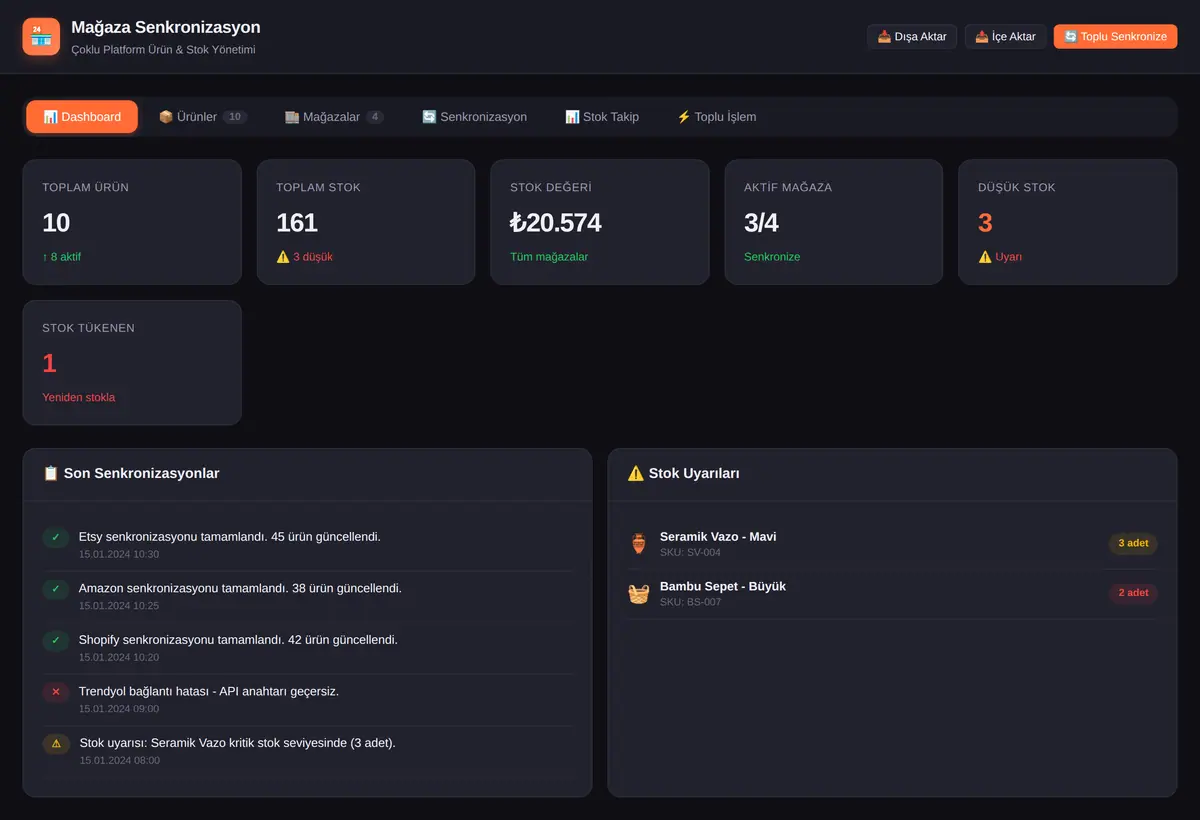Select the Düşük Stok stat card
This screenshot has height=820, width=1200.
(1068, 222)
